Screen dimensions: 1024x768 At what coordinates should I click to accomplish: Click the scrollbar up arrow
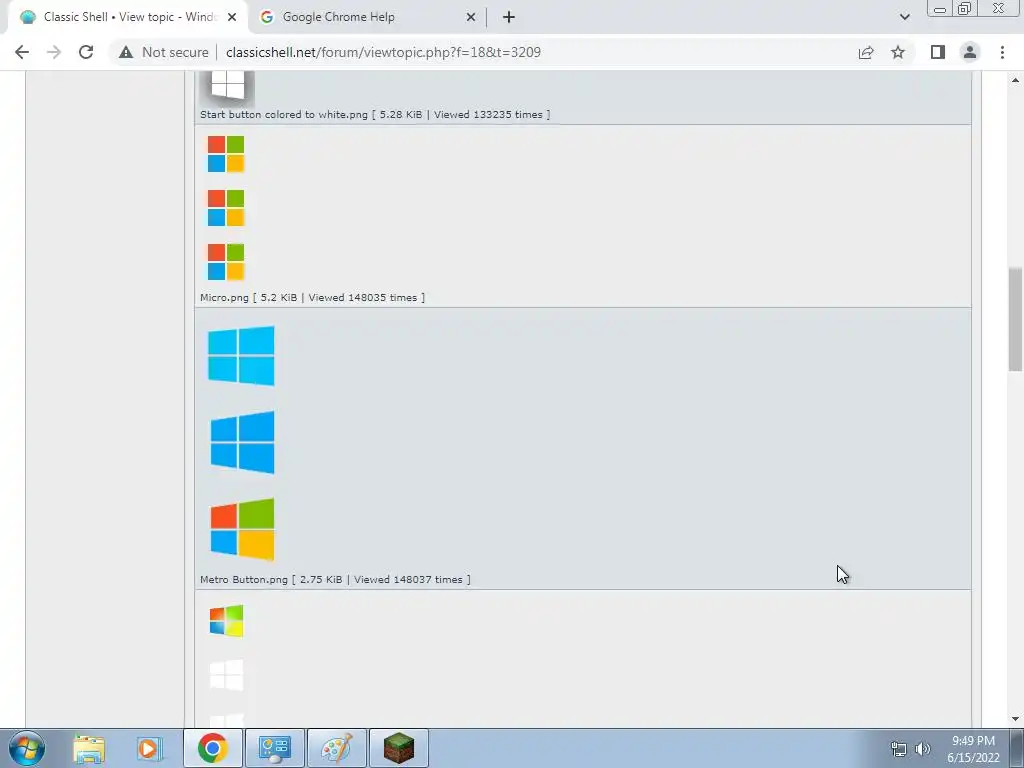(1015, 80)
